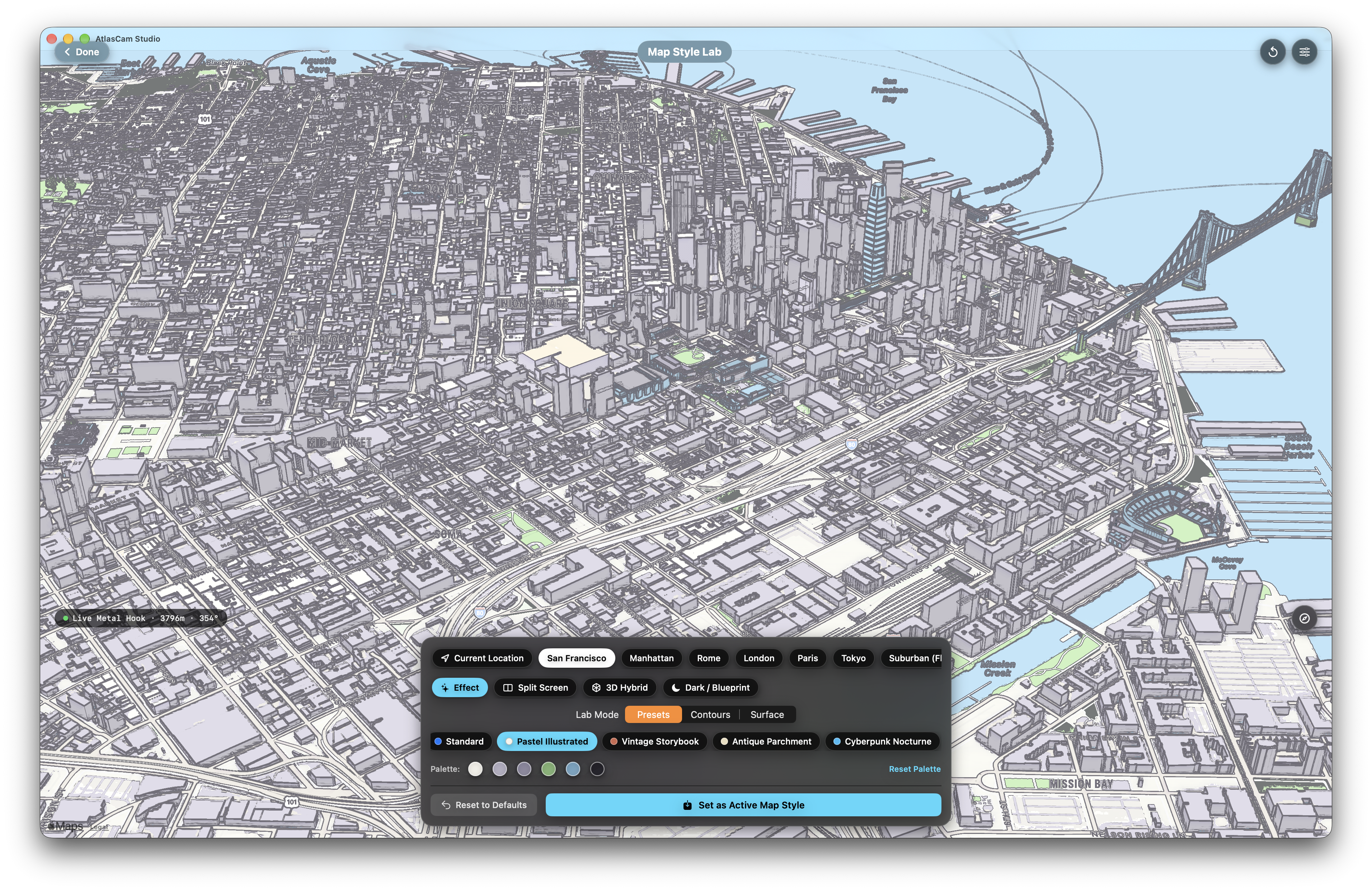Click the dark black palette swatch
The image size is (1372, 891).
[597, 769]
